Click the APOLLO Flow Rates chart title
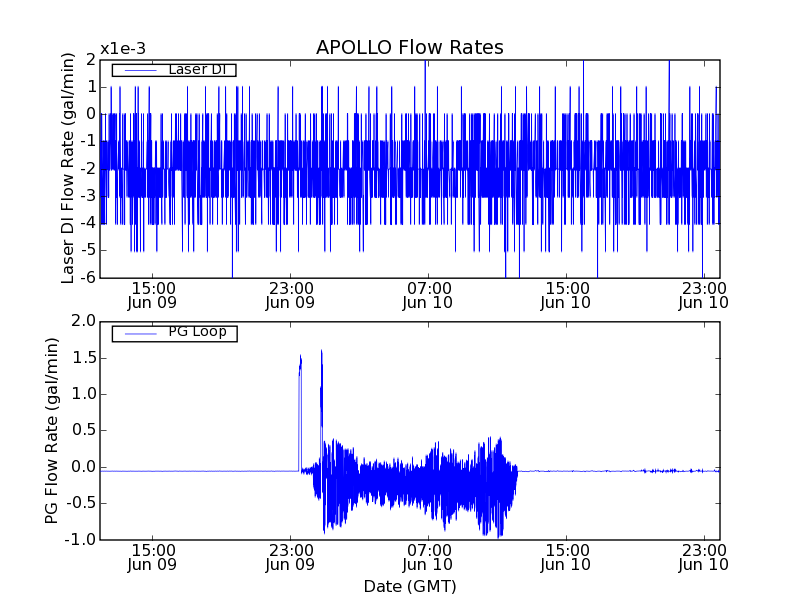 (409, 48)
